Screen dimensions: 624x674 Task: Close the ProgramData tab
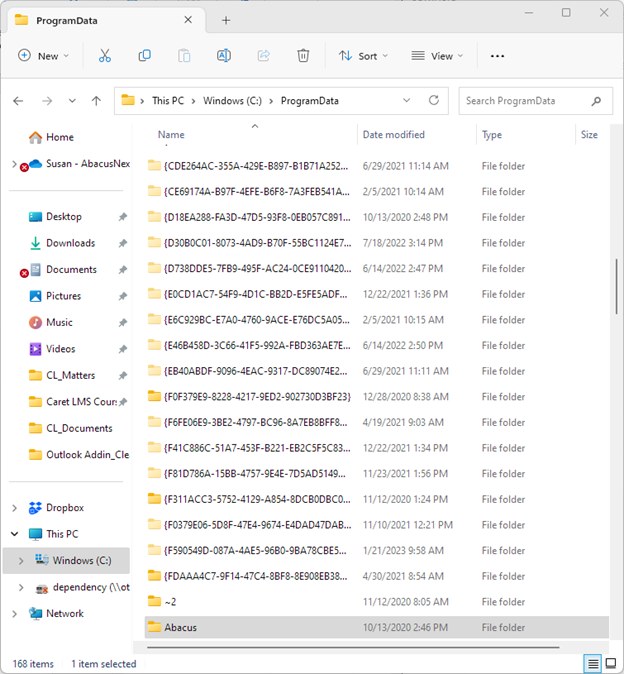[188, 20]
